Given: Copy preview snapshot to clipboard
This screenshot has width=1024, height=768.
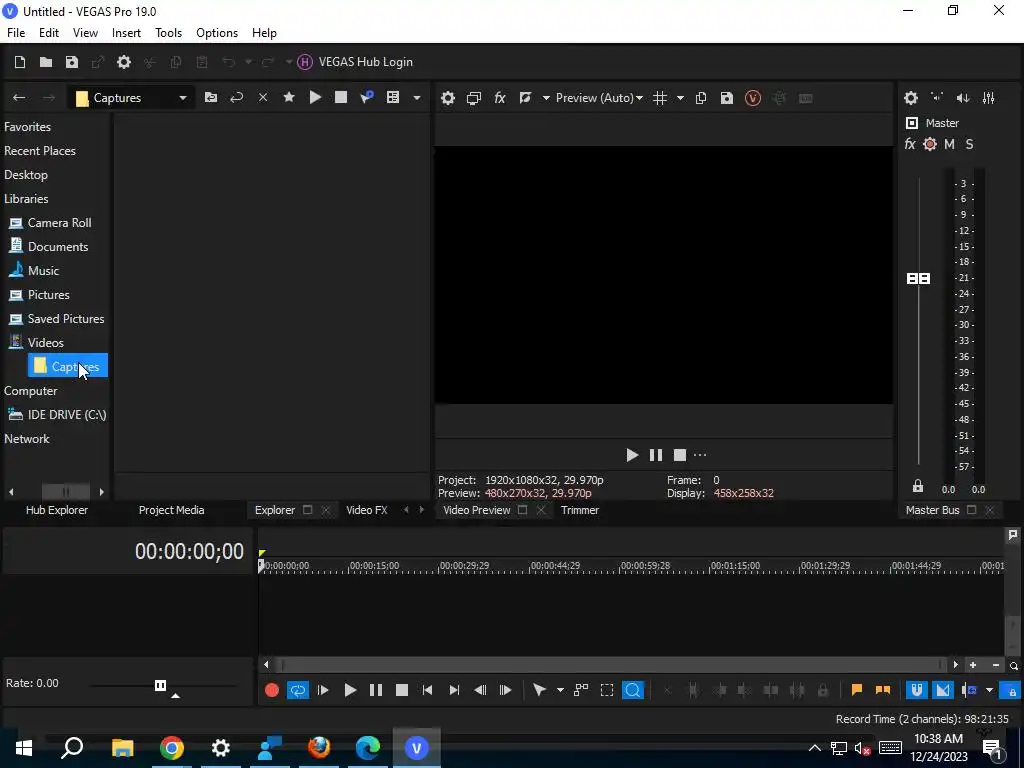Looking at the screenshot, I should (701, 98).
